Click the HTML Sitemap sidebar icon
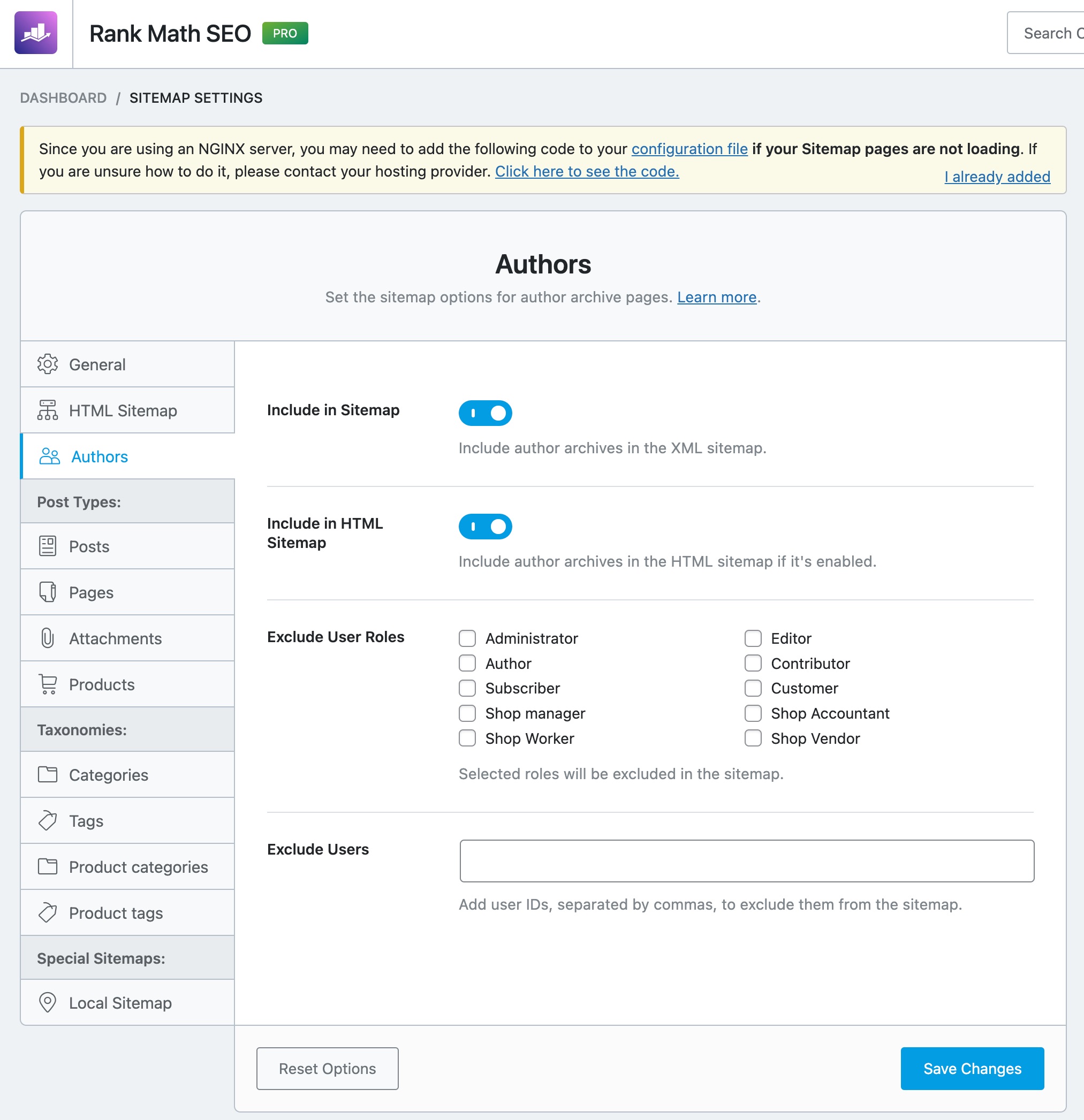Viewport: 1084px width, 1120px height. click(x=48, y=410)
